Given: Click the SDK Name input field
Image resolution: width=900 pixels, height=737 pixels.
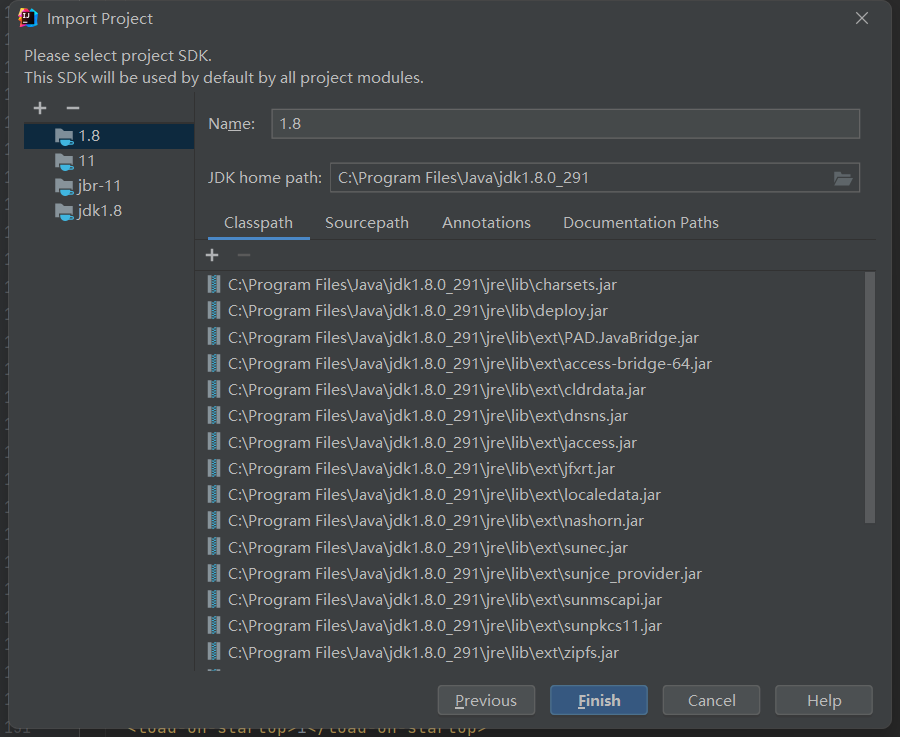Looking at the screenshot, I should pyautogui.click(x=565, y=124).
